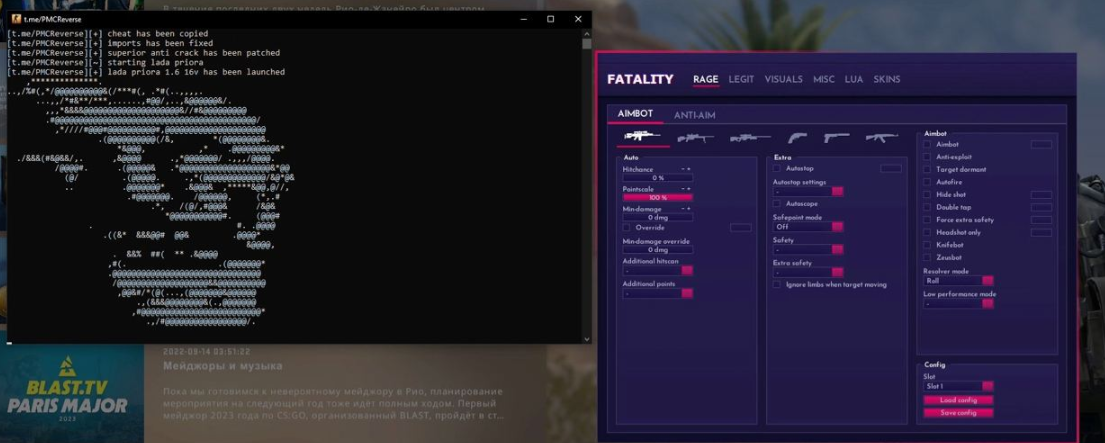Click the Load config button
The image size is (1105, 443).
click(x=958, y=400)
